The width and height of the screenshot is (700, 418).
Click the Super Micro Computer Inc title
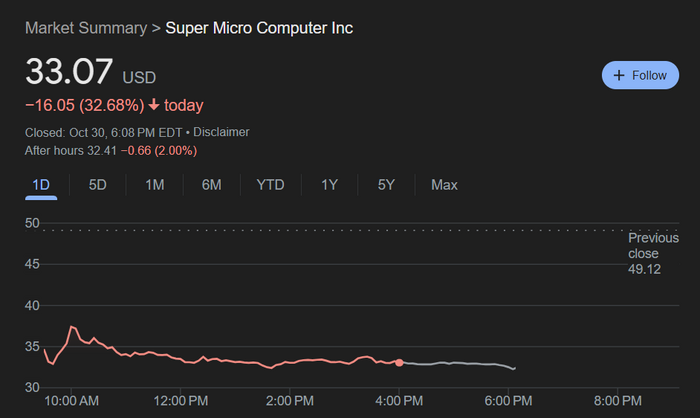tap(259, 28)
